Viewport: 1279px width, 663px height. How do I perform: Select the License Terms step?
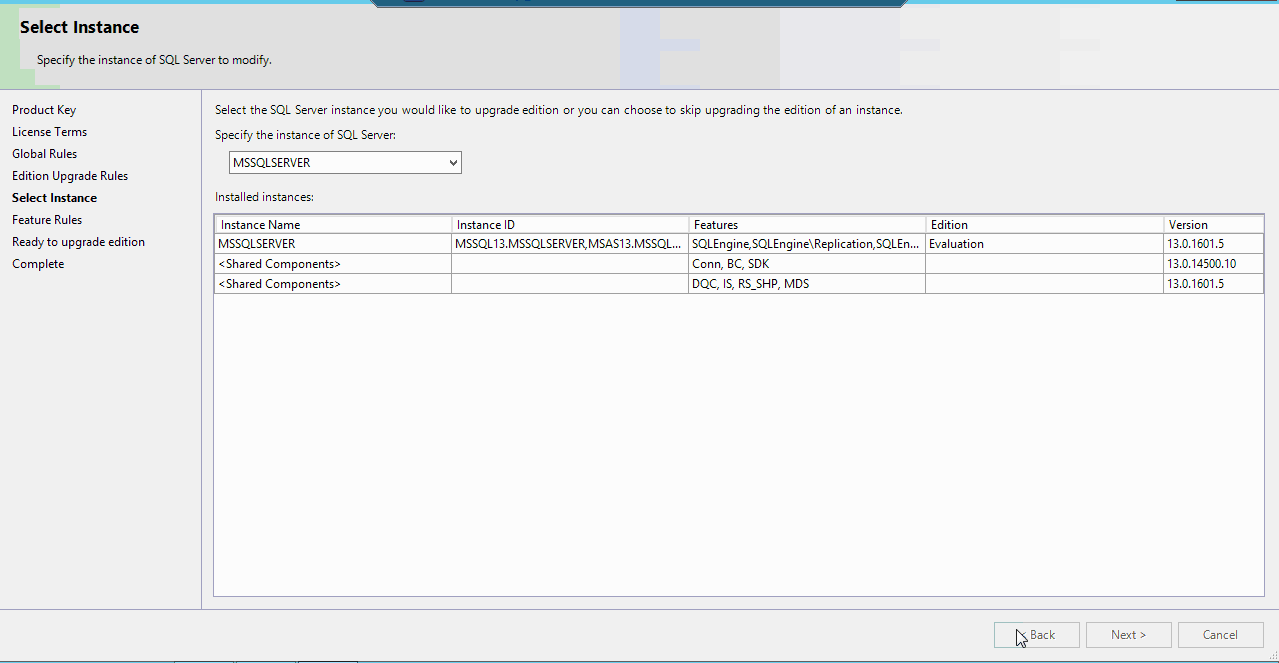tap(49, 132)
